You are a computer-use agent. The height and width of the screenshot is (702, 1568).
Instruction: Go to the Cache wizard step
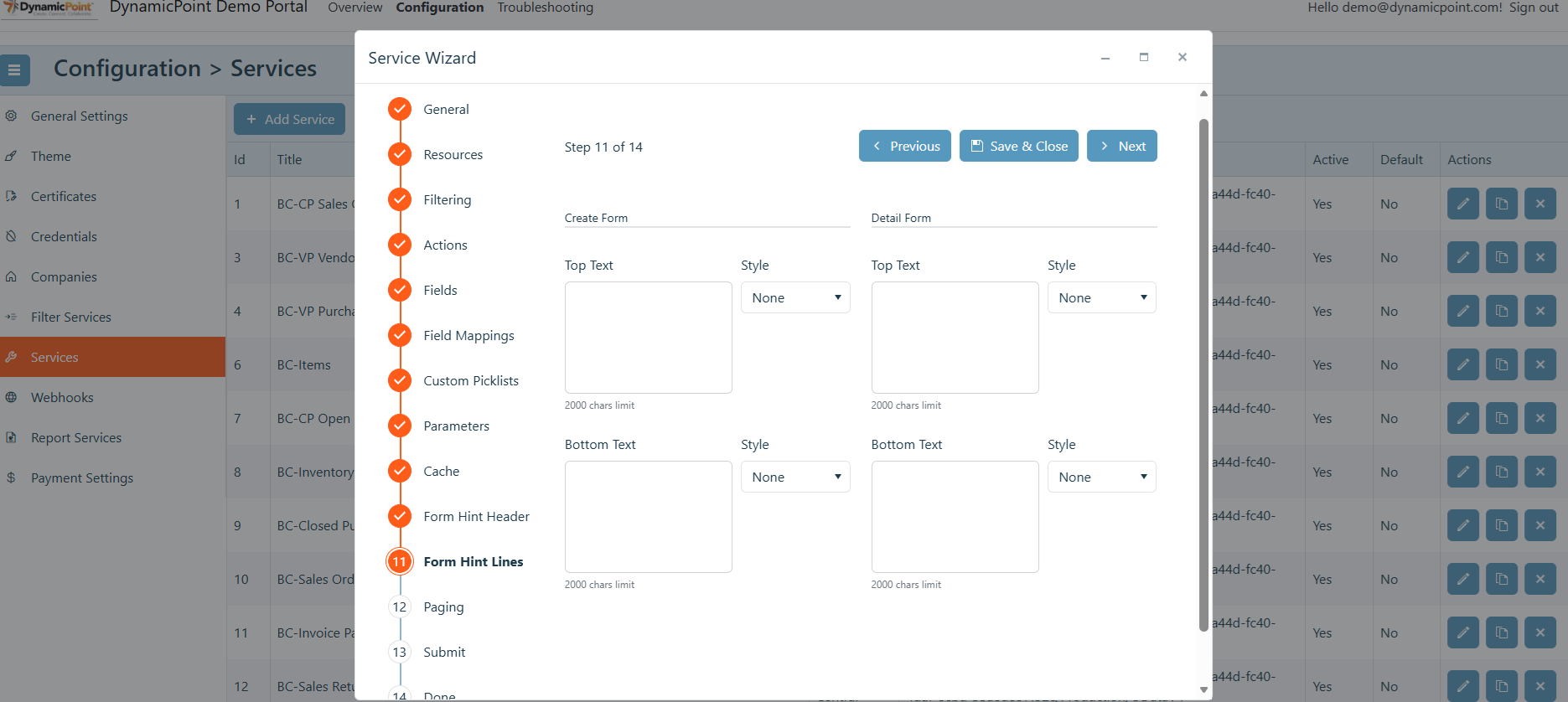tap(441, 471)
